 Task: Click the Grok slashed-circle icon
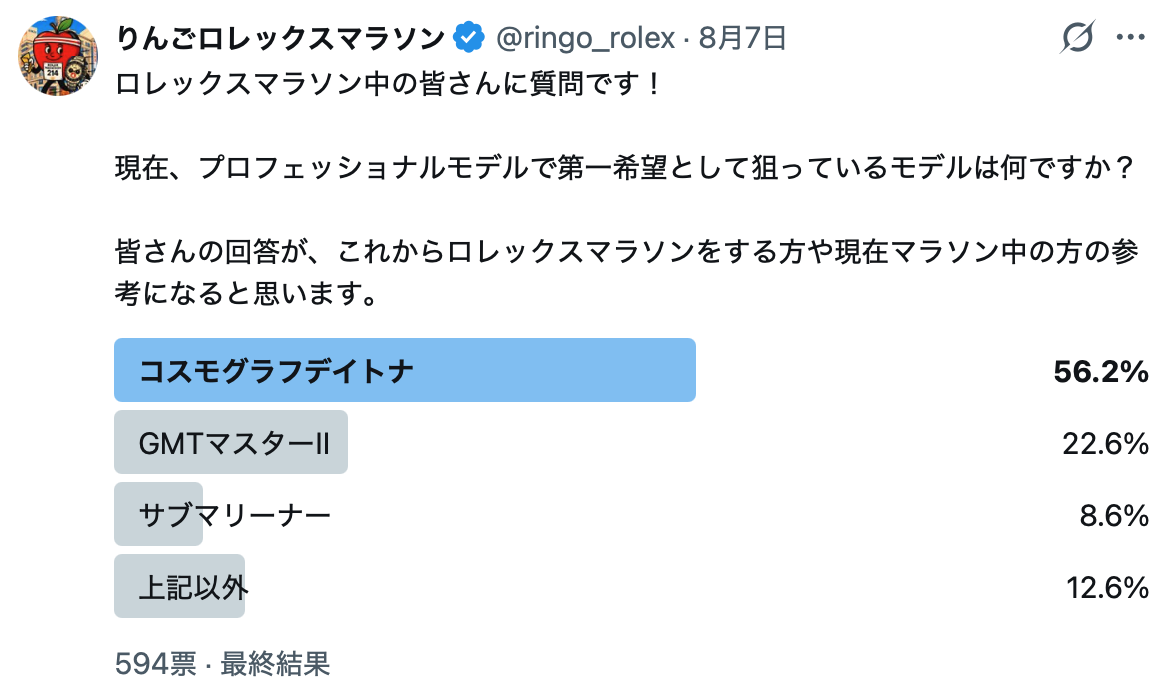coord(1077,36)
